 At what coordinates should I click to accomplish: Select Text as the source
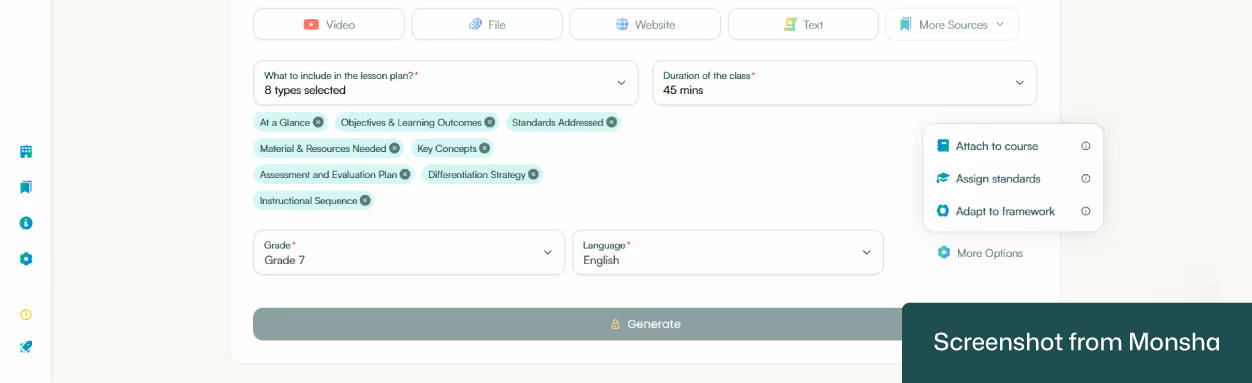coord(803,24)
